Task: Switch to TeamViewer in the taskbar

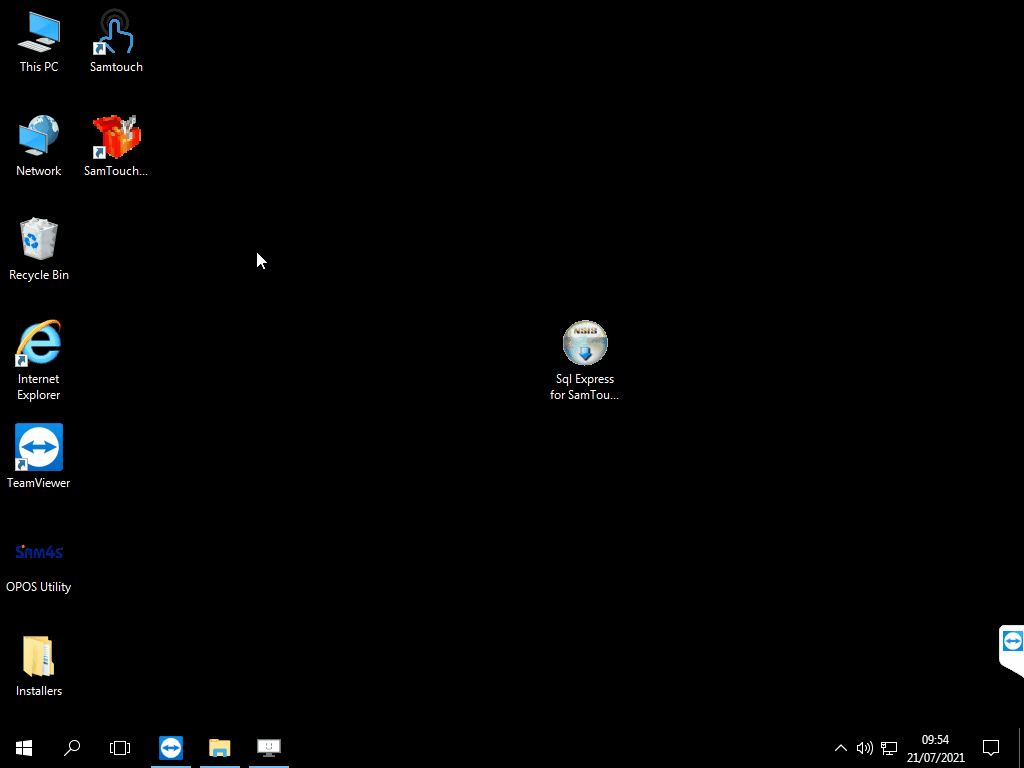Action: [171, 747]
